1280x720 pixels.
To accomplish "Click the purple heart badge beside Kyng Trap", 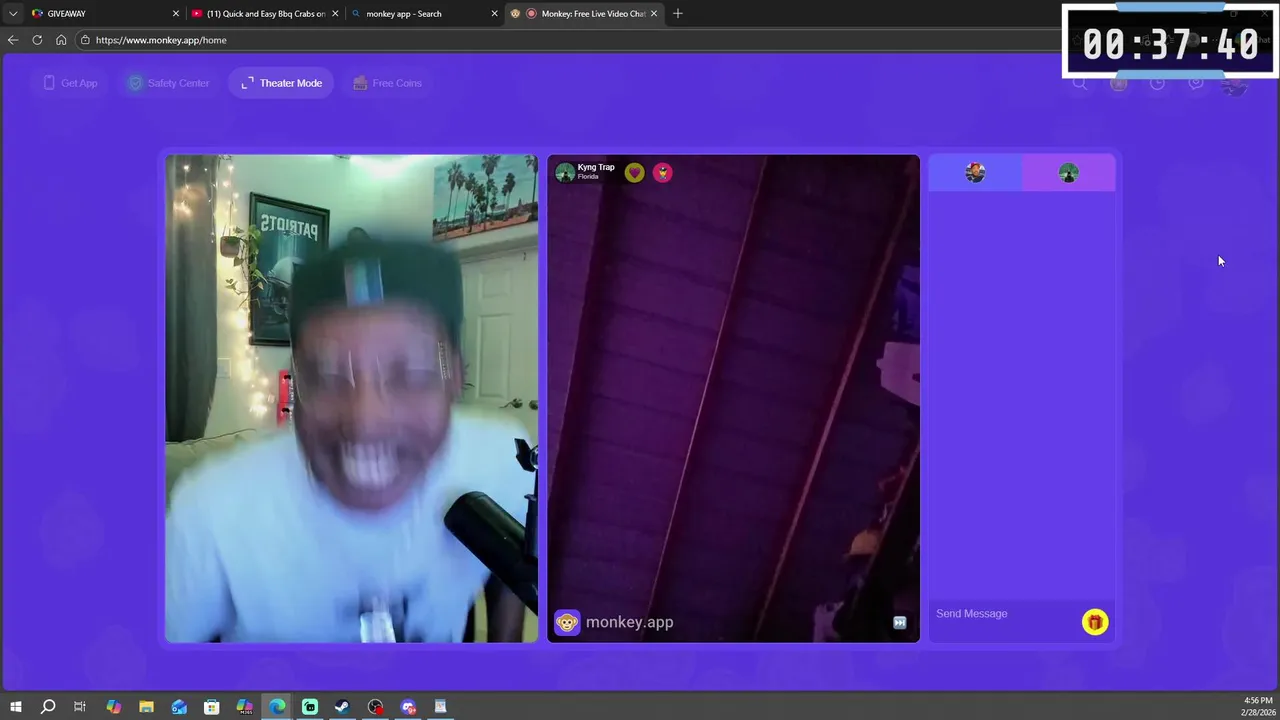I will coord(634,173).
